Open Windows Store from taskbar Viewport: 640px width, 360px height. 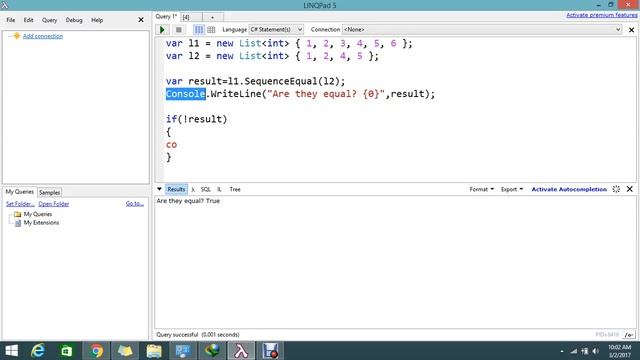[x=67, y=351]
